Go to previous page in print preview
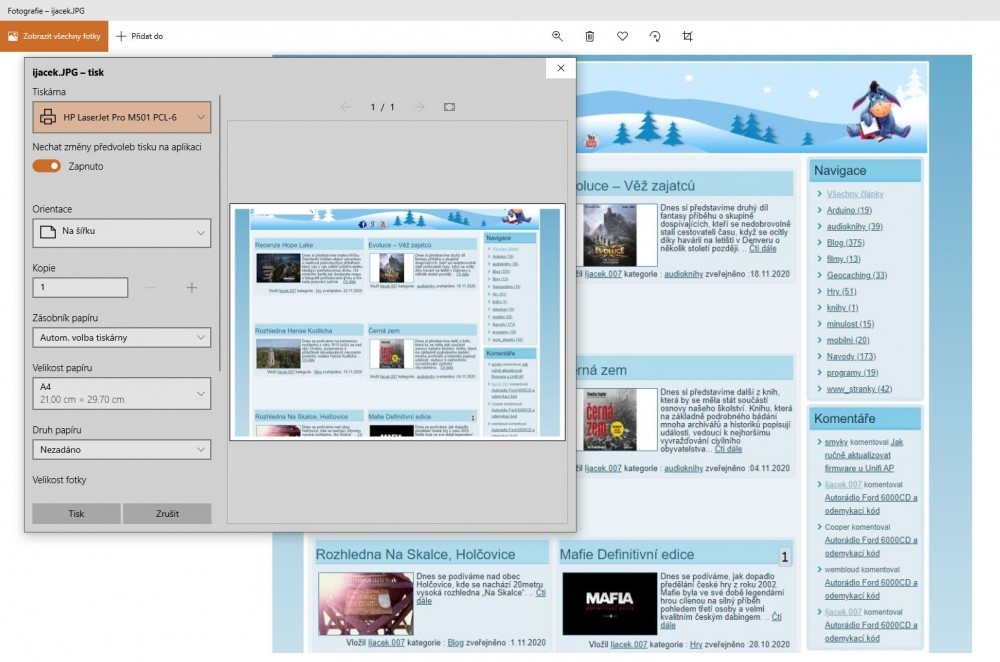 346,107
